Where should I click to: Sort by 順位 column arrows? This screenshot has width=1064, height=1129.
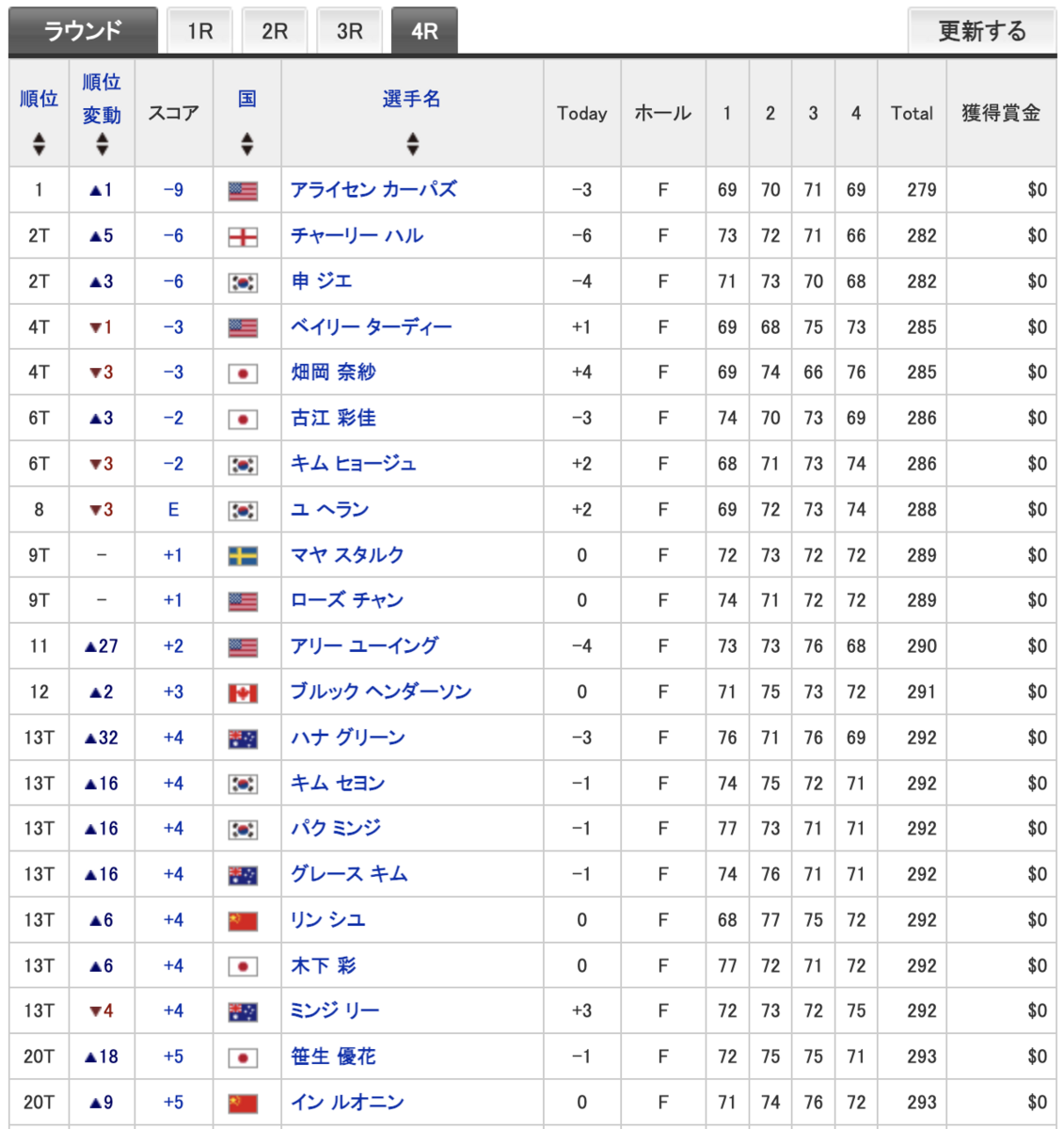pyautogui.click(x=39, y=143)
